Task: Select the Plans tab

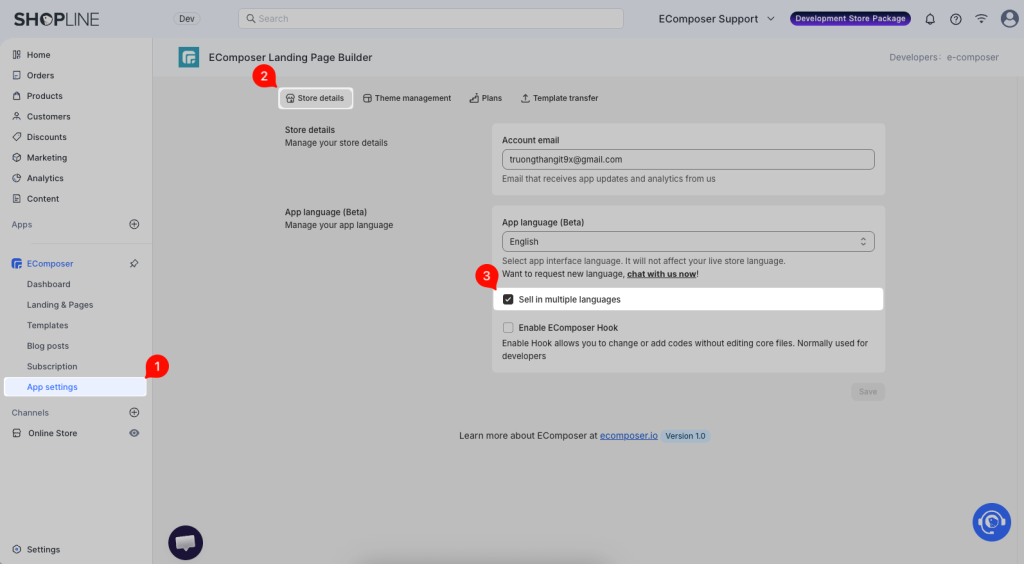Action: 485,98
